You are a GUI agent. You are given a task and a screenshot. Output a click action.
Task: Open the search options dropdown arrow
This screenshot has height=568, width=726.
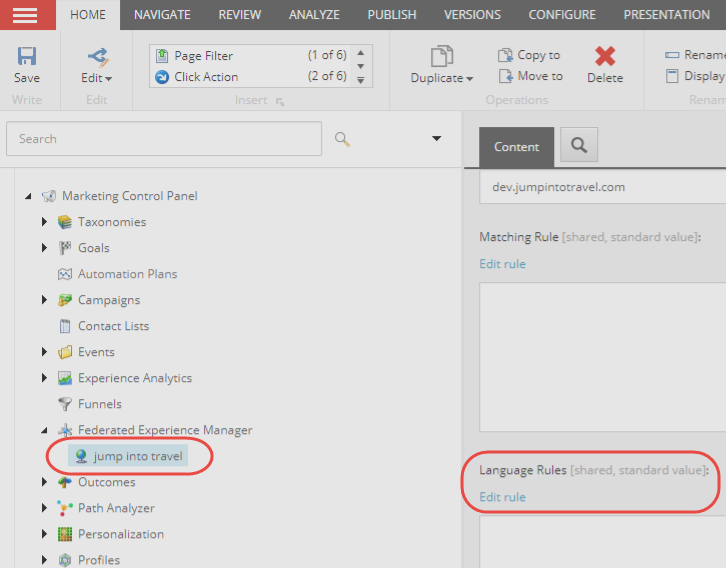436,139
